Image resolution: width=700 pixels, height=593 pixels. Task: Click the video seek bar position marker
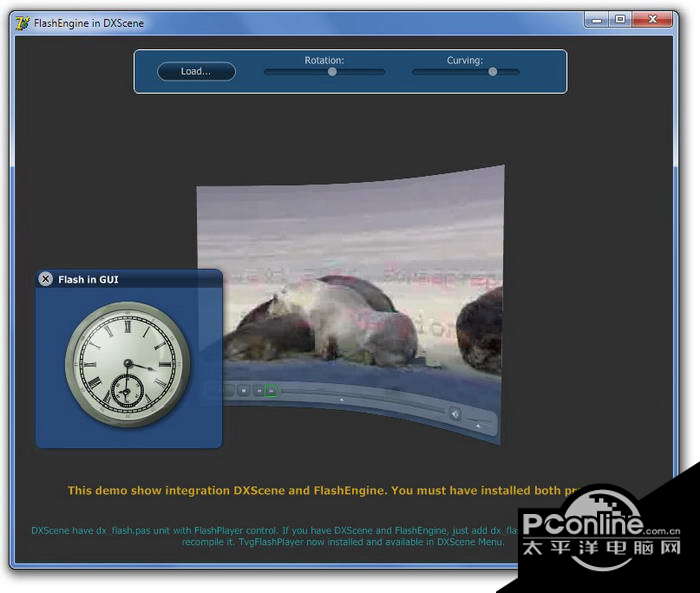point(342,400)
